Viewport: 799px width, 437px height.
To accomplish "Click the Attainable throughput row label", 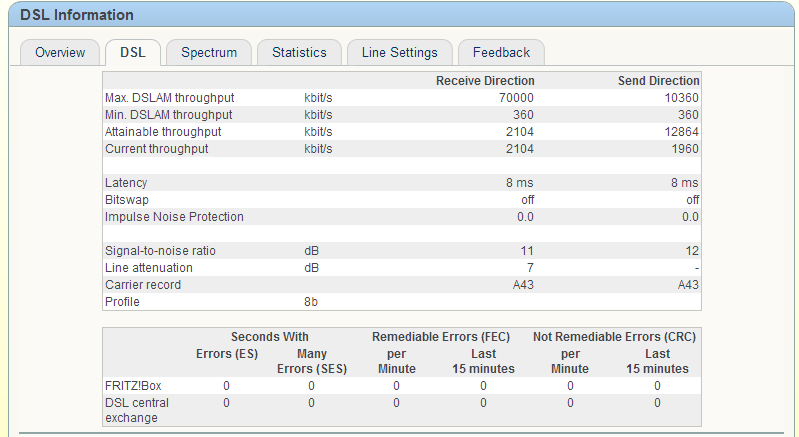I will point(163,132).
